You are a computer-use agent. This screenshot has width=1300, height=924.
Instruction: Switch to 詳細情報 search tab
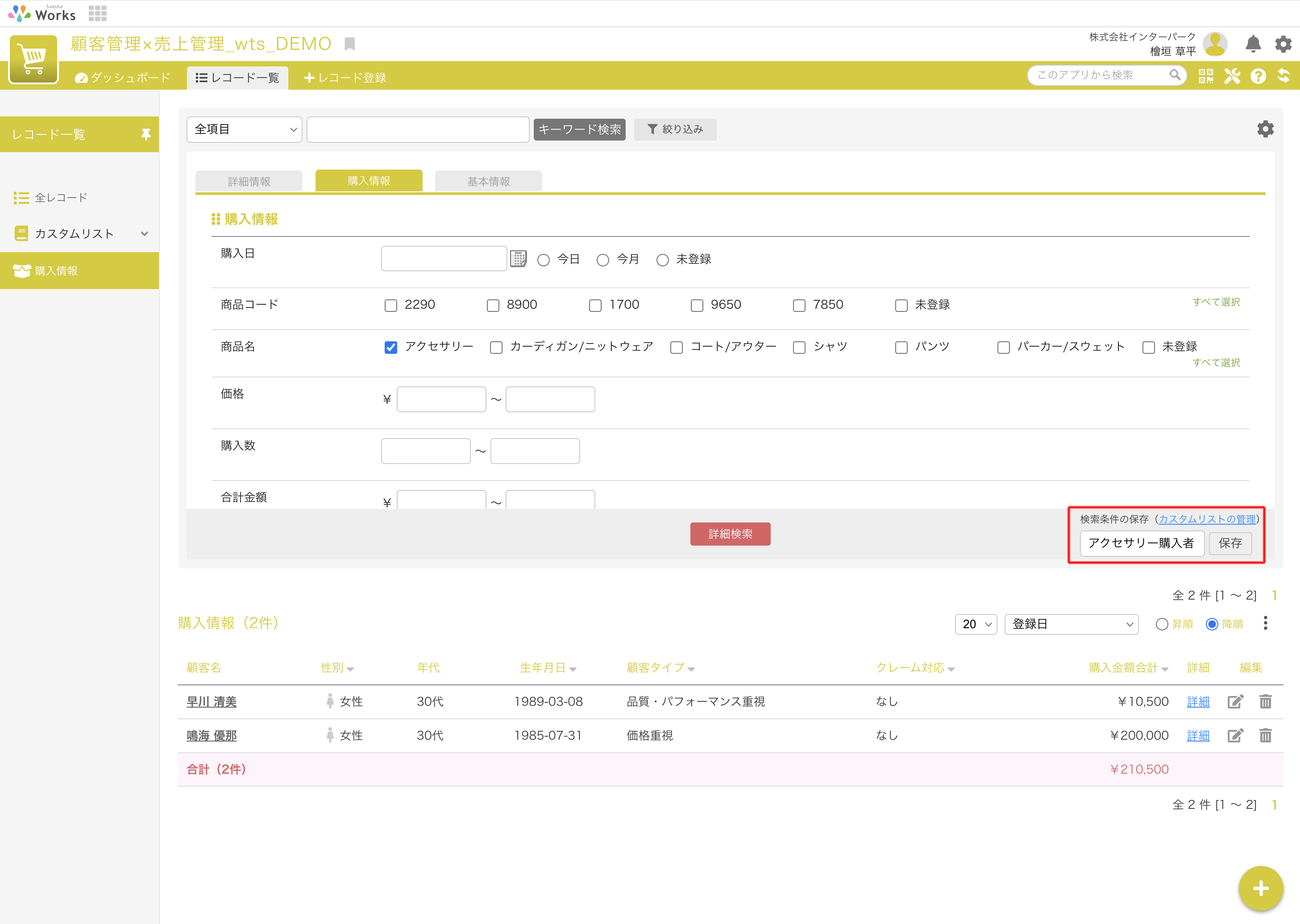(x=249, y=181)
